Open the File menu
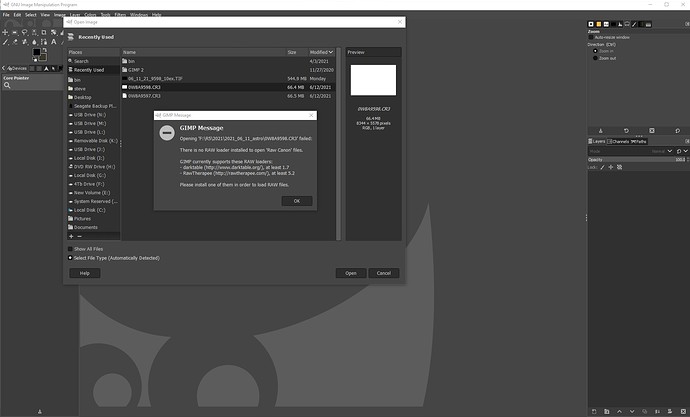 pos(6,15)
